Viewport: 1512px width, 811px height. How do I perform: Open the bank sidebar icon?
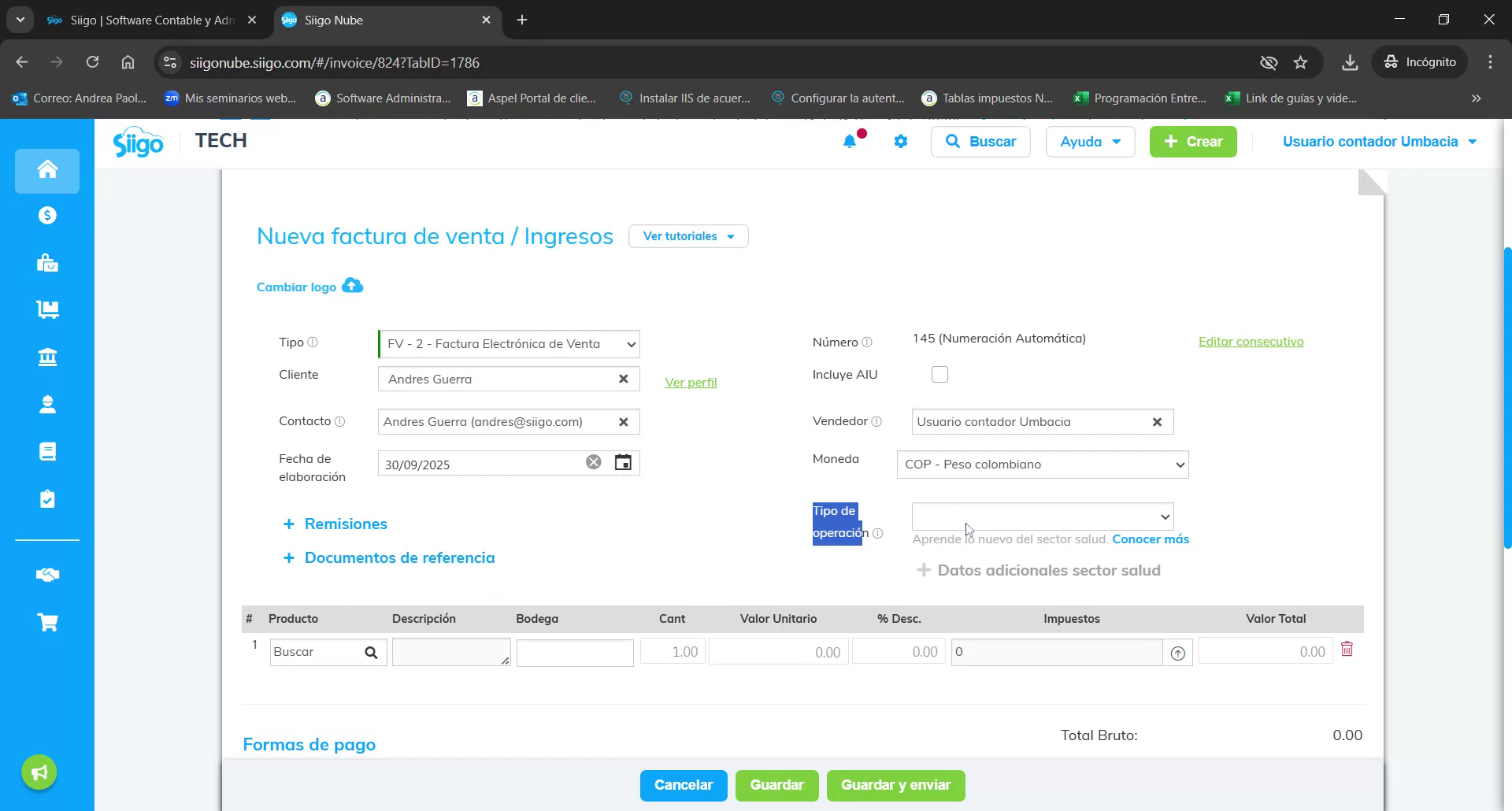tap(46, 357)
